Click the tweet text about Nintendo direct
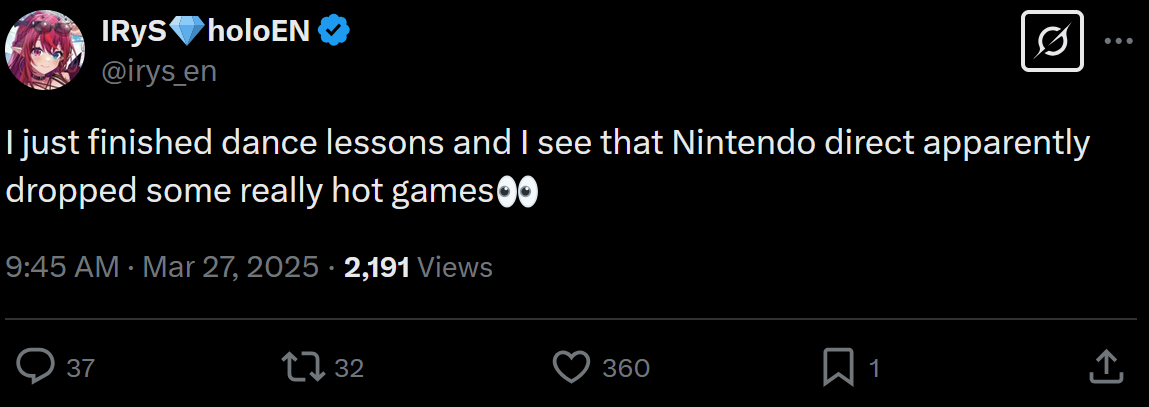1149x407 pixels. (546, 145)
